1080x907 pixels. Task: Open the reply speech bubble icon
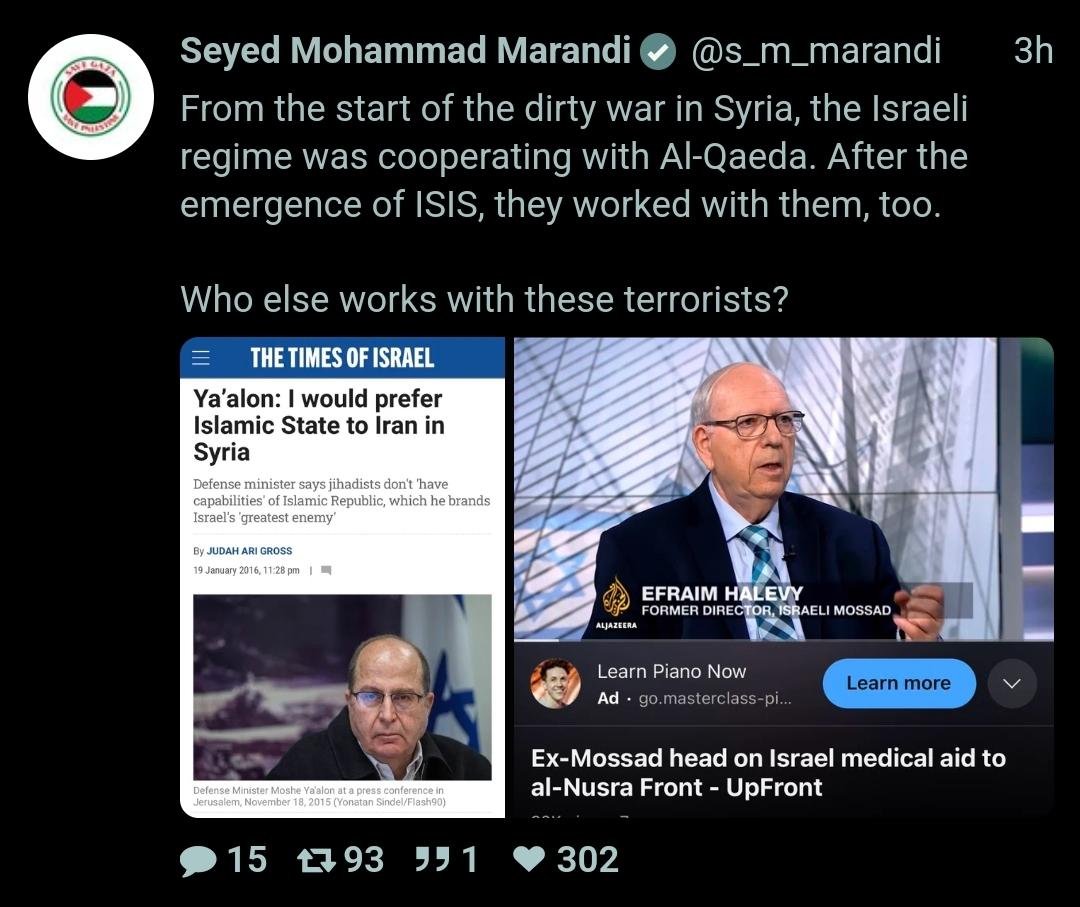click(198, 860)
